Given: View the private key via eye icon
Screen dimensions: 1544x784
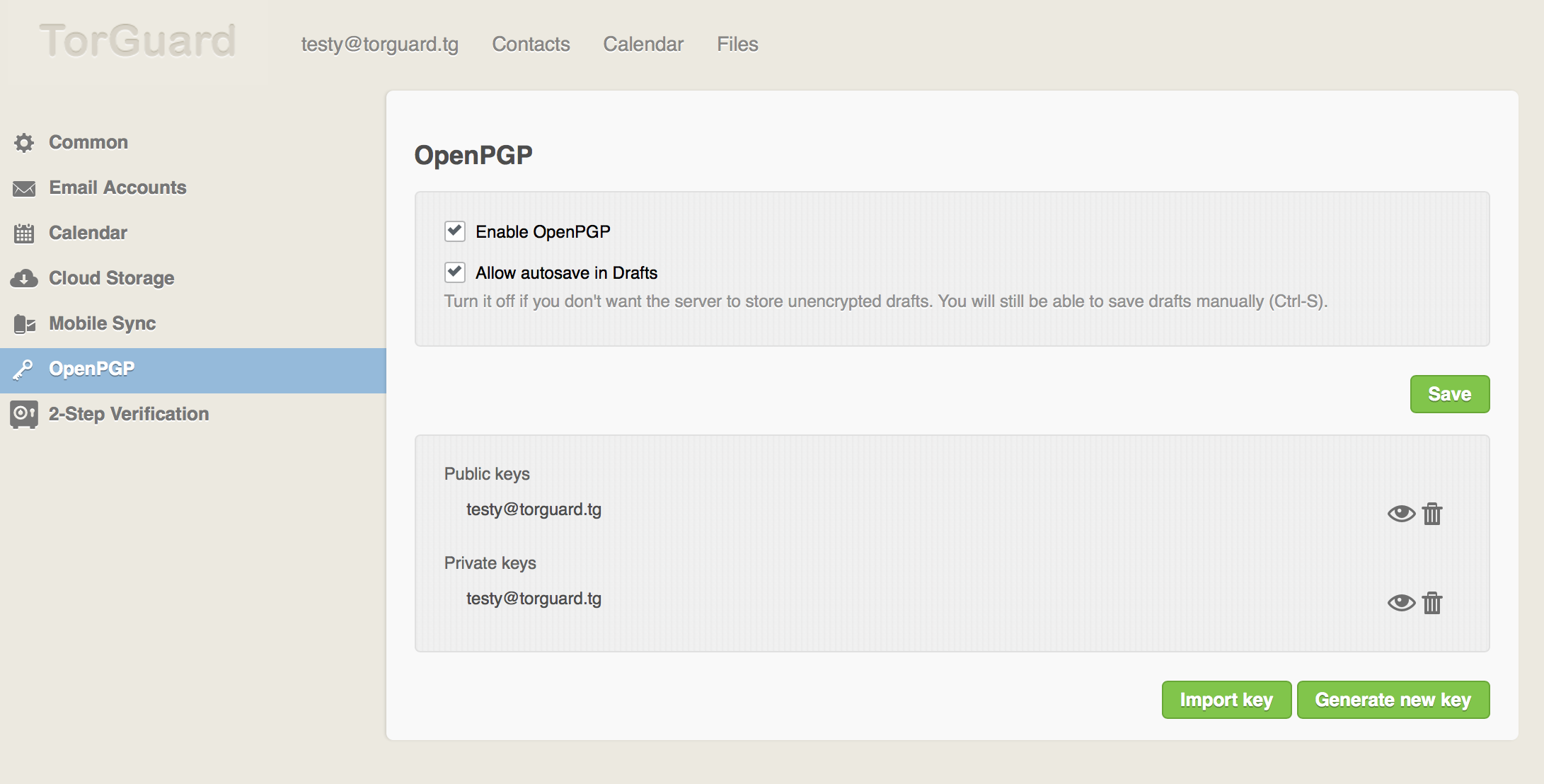Looking at the screenshot, I should point(1401,602).
